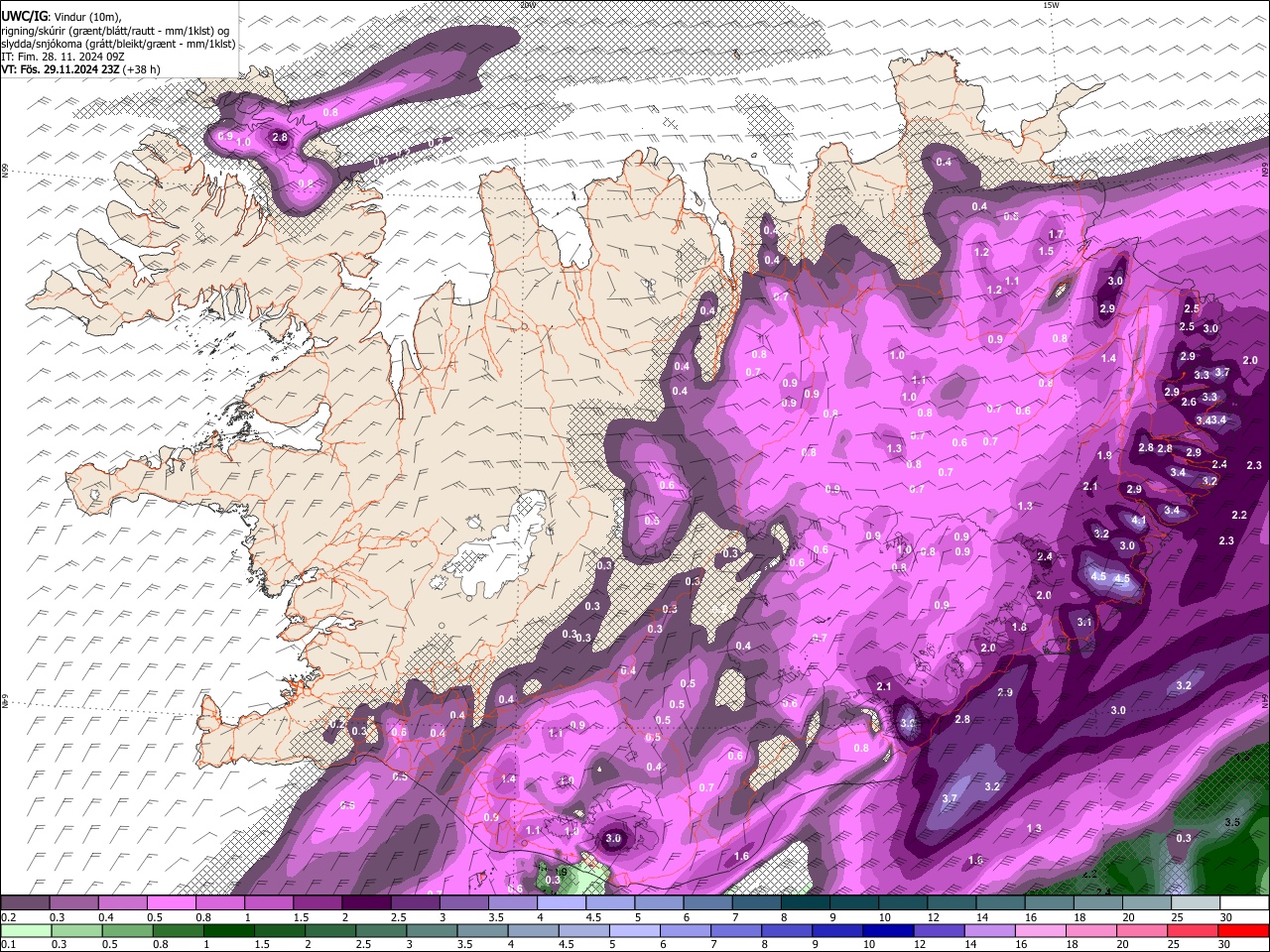The image size is (1270, 952).
Task: Click the UWC/IG Vindur (10m) title line
Action: [61, 16]
